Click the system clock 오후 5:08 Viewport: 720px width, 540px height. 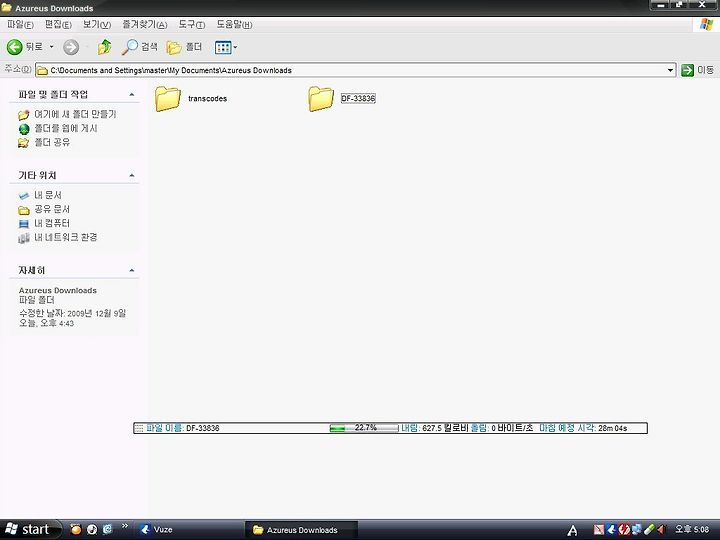692,529
